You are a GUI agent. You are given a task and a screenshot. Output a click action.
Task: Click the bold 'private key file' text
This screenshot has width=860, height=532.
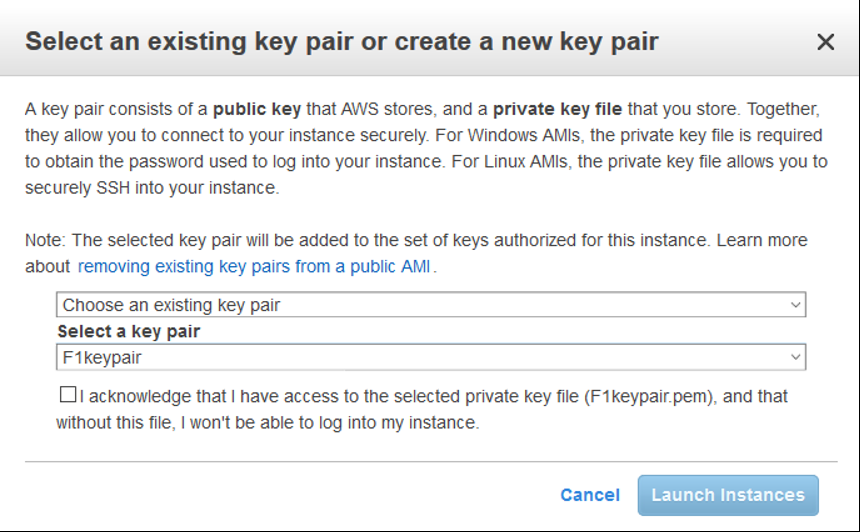click(x=557, y=109)
